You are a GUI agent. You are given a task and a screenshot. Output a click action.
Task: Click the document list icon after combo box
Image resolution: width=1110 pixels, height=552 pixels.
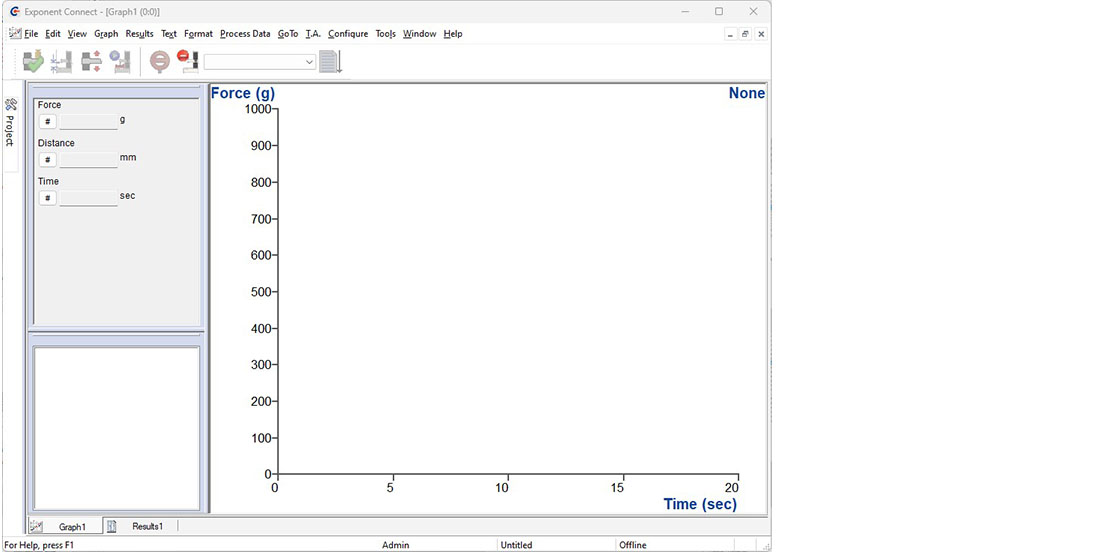tap(330, 61)
